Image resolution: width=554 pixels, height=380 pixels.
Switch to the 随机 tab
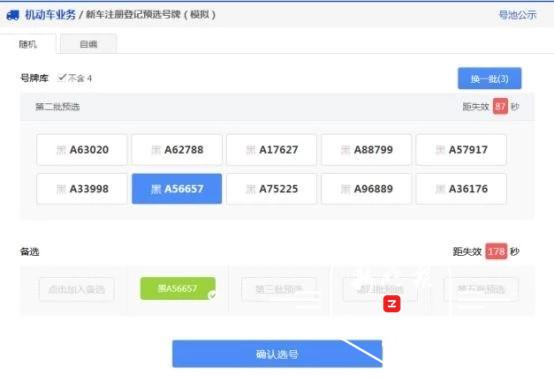click(28, 44)
